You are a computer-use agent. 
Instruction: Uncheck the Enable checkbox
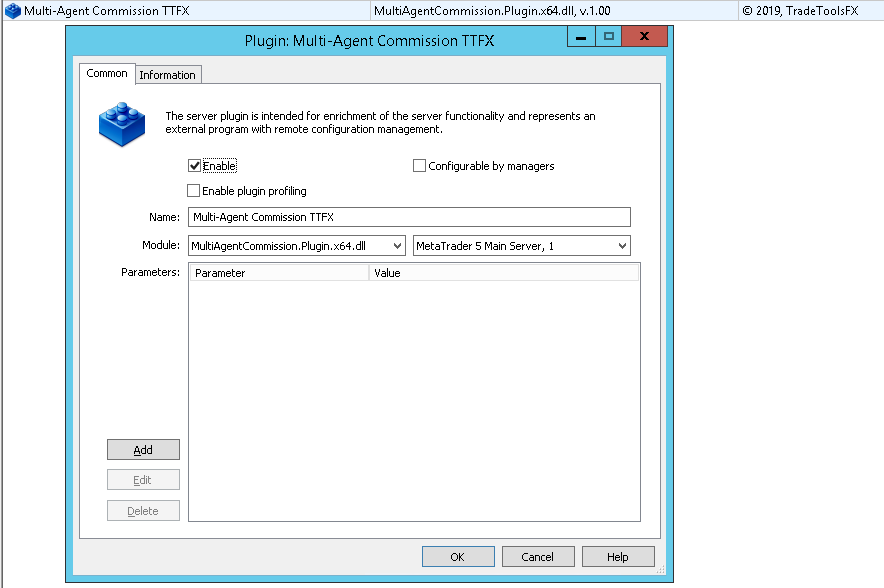click(195, 166)
